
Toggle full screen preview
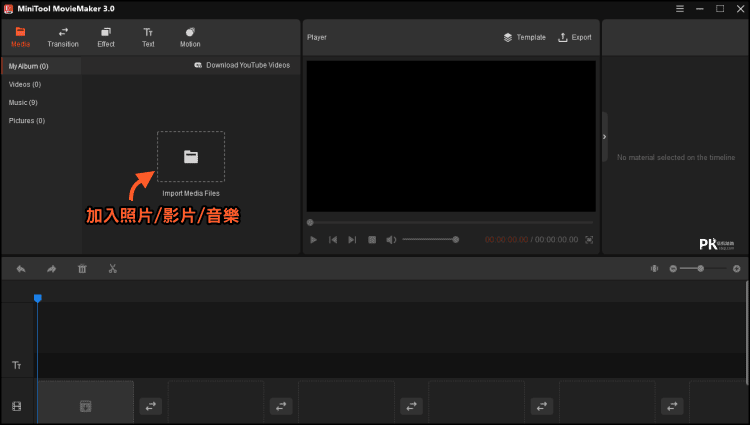589,240
